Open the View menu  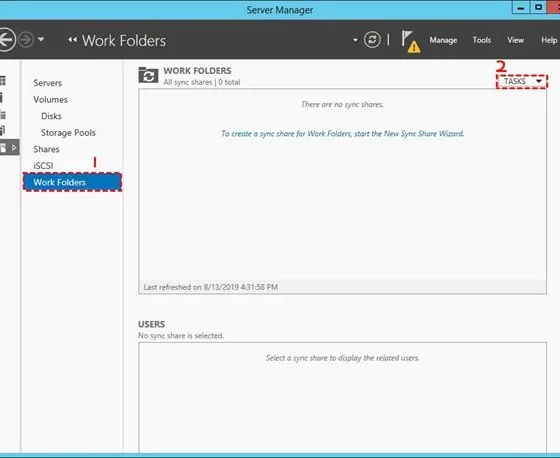[515, 40]
